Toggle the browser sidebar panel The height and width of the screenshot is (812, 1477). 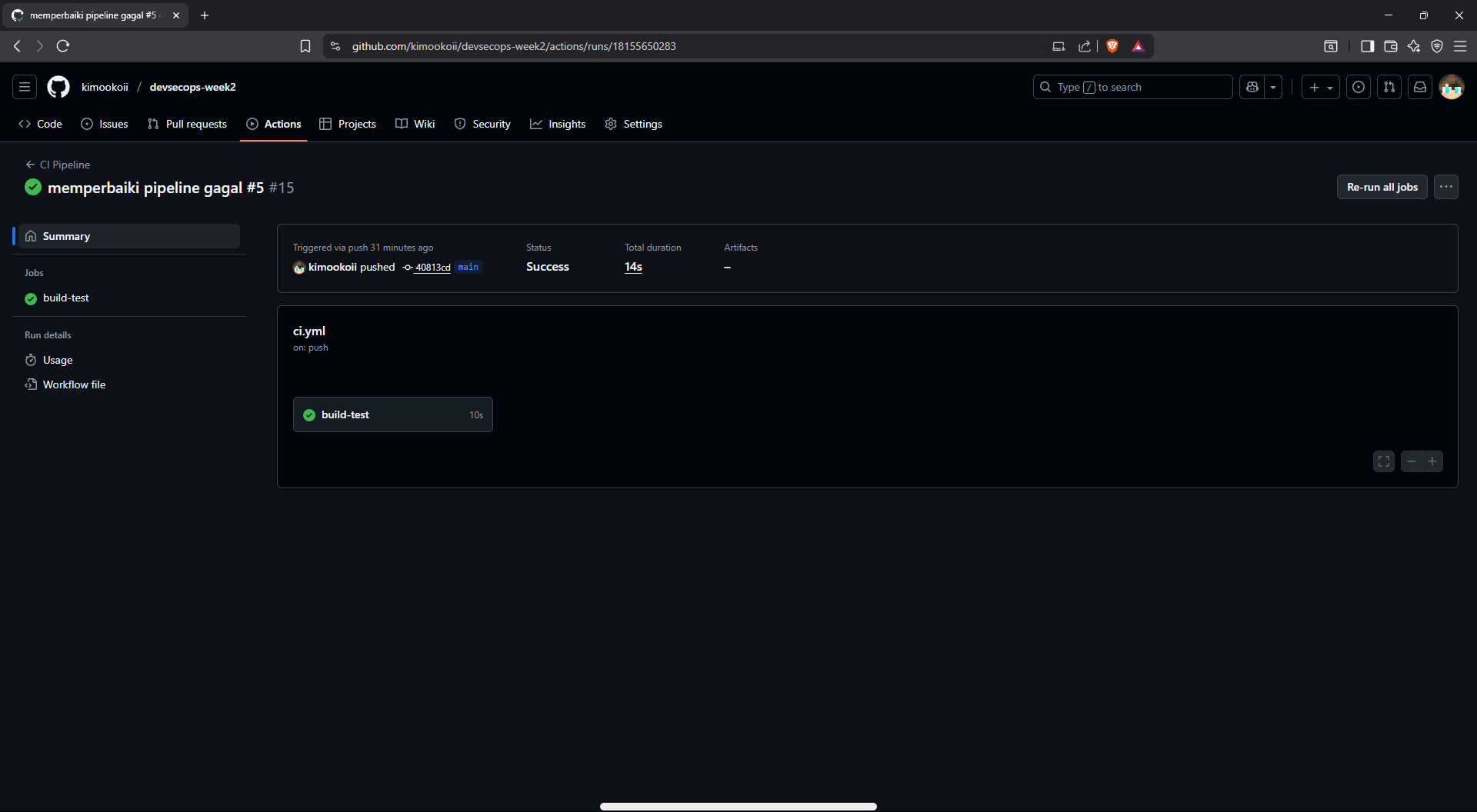coord(1367,46)
